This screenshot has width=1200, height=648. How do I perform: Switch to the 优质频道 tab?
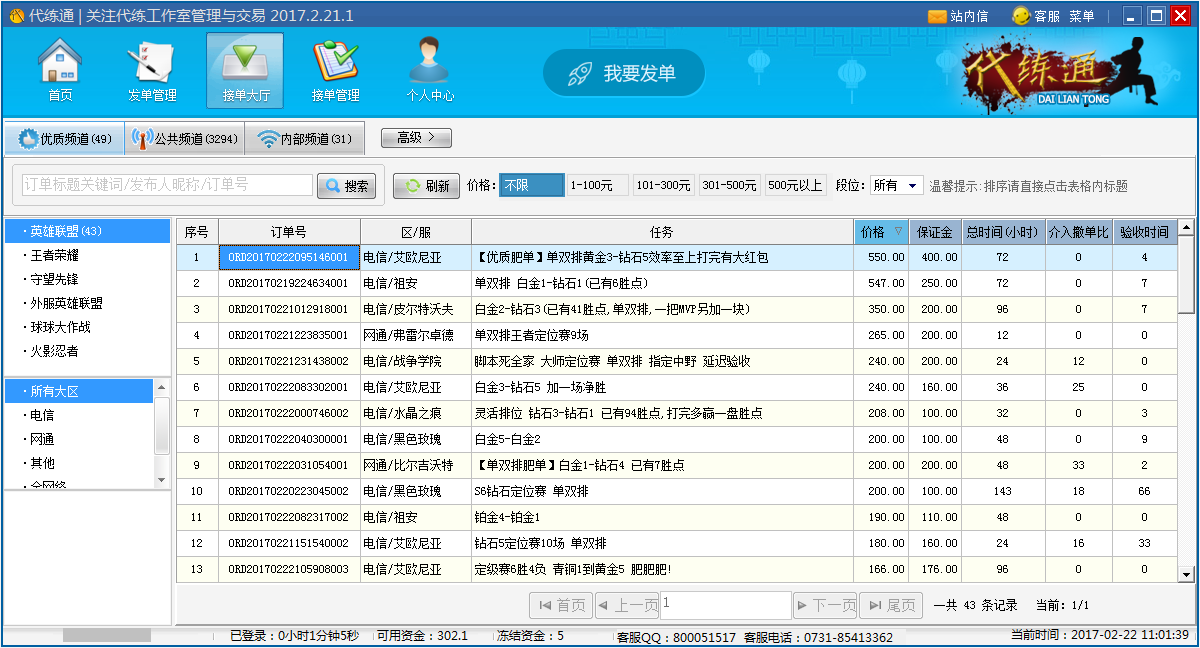pyautogui.click(x=64, y=139)
